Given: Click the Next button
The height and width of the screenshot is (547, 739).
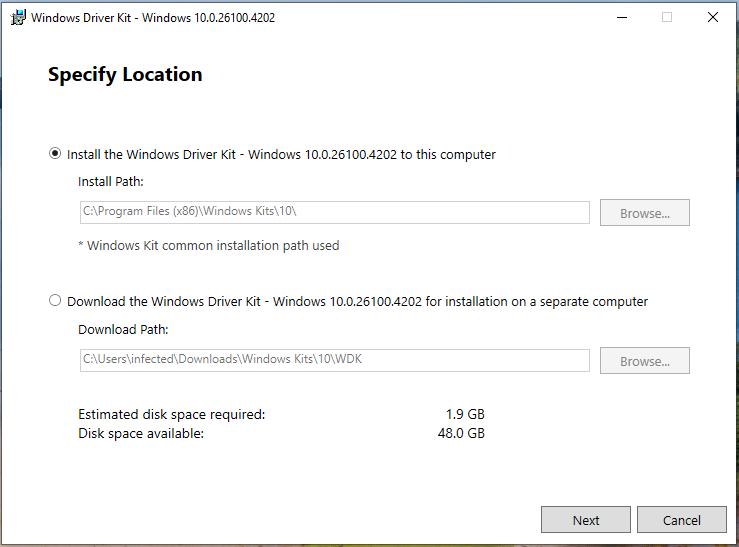Looking at the screenshot, I should (585, 520).
